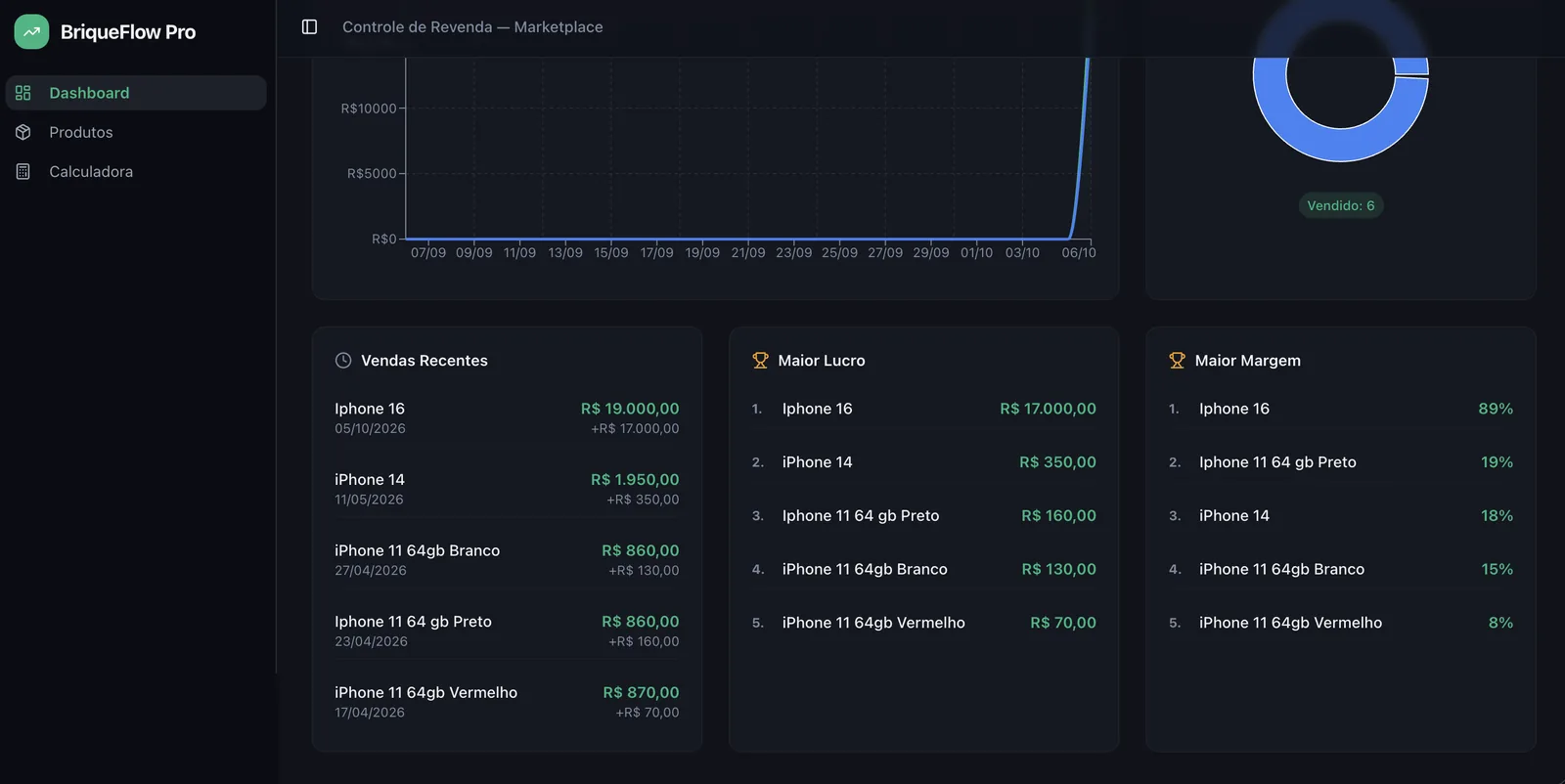Click the R$ 19.000,00 sale amount
This screenshot has width=1565, height=784.
[630, 409]
